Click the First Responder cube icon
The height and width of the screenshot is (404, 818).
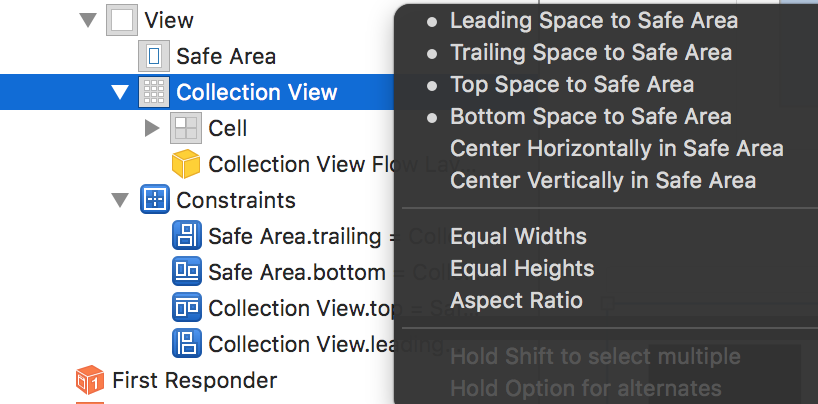pos(90,380)
